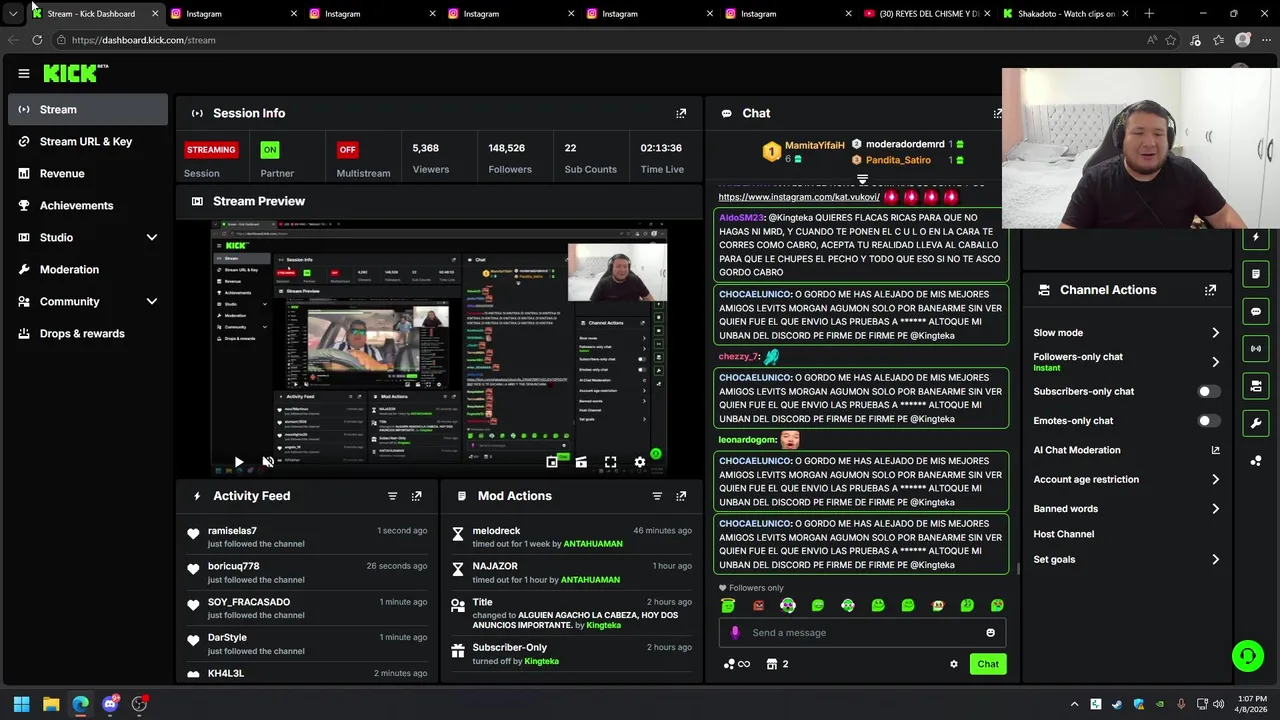Enable picture-in-picture on stream preview
Viewport: 1280px width, 720px height.
pyautogui.click(x=552, y=462)
